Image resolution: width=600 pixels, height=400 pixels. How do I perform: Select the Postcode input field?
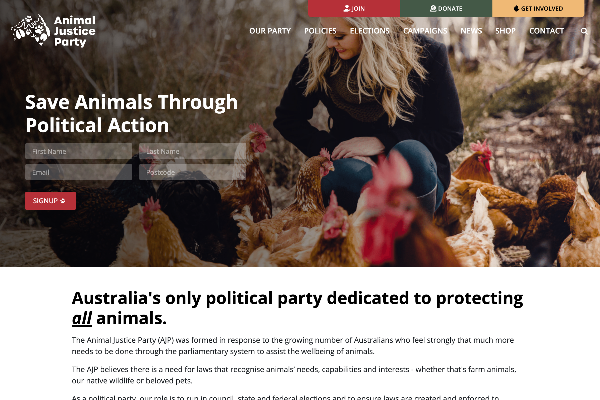point(192,172)
